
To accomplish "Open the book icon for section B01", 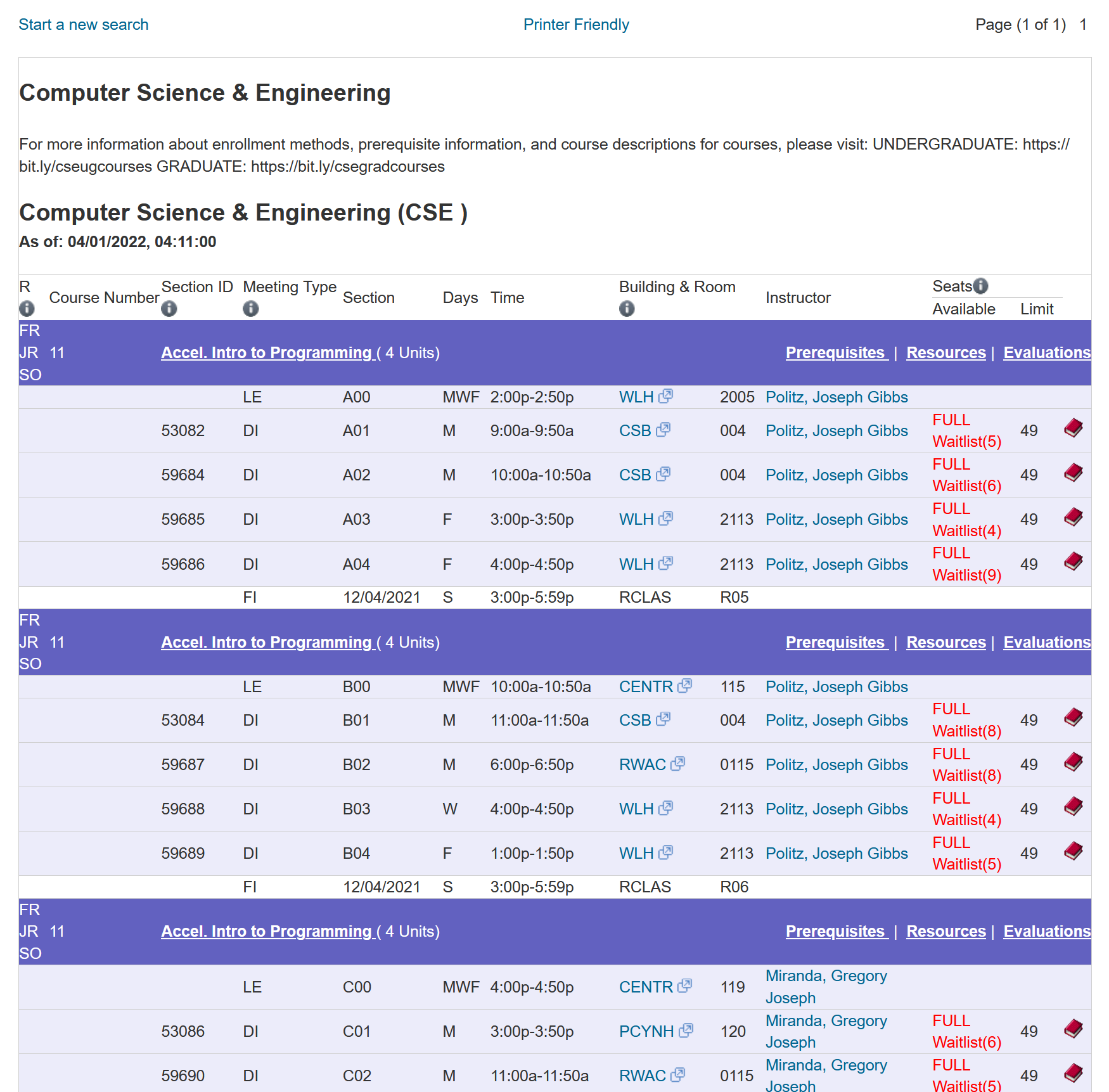I will click(1073, 717).
